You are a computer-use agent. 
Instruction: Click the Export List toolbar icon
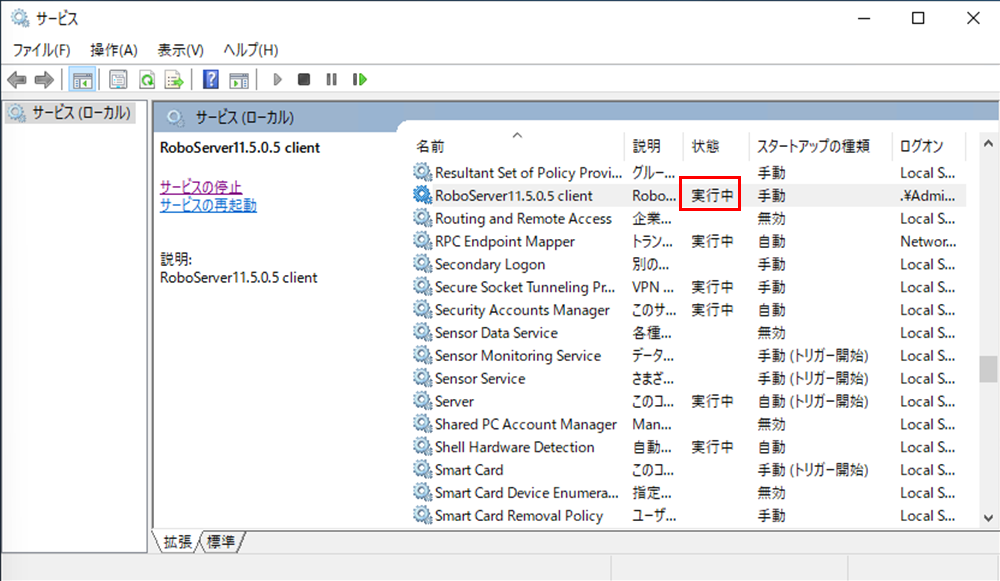(x=174, y=80)
